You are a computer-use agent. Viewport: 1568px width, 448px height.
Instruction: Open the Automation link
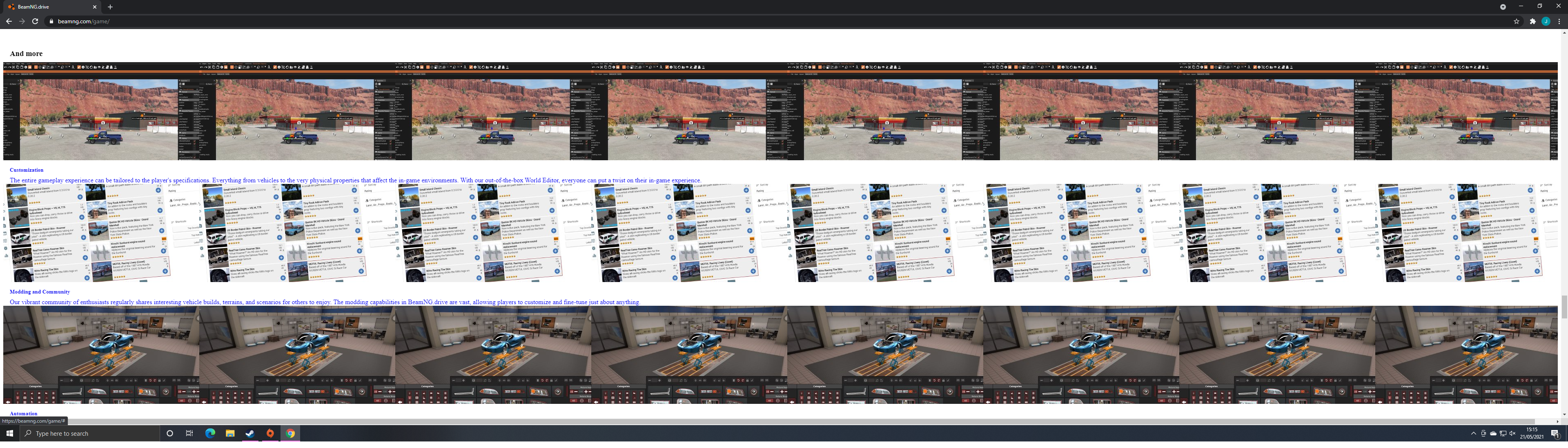(x=24, y=413)
